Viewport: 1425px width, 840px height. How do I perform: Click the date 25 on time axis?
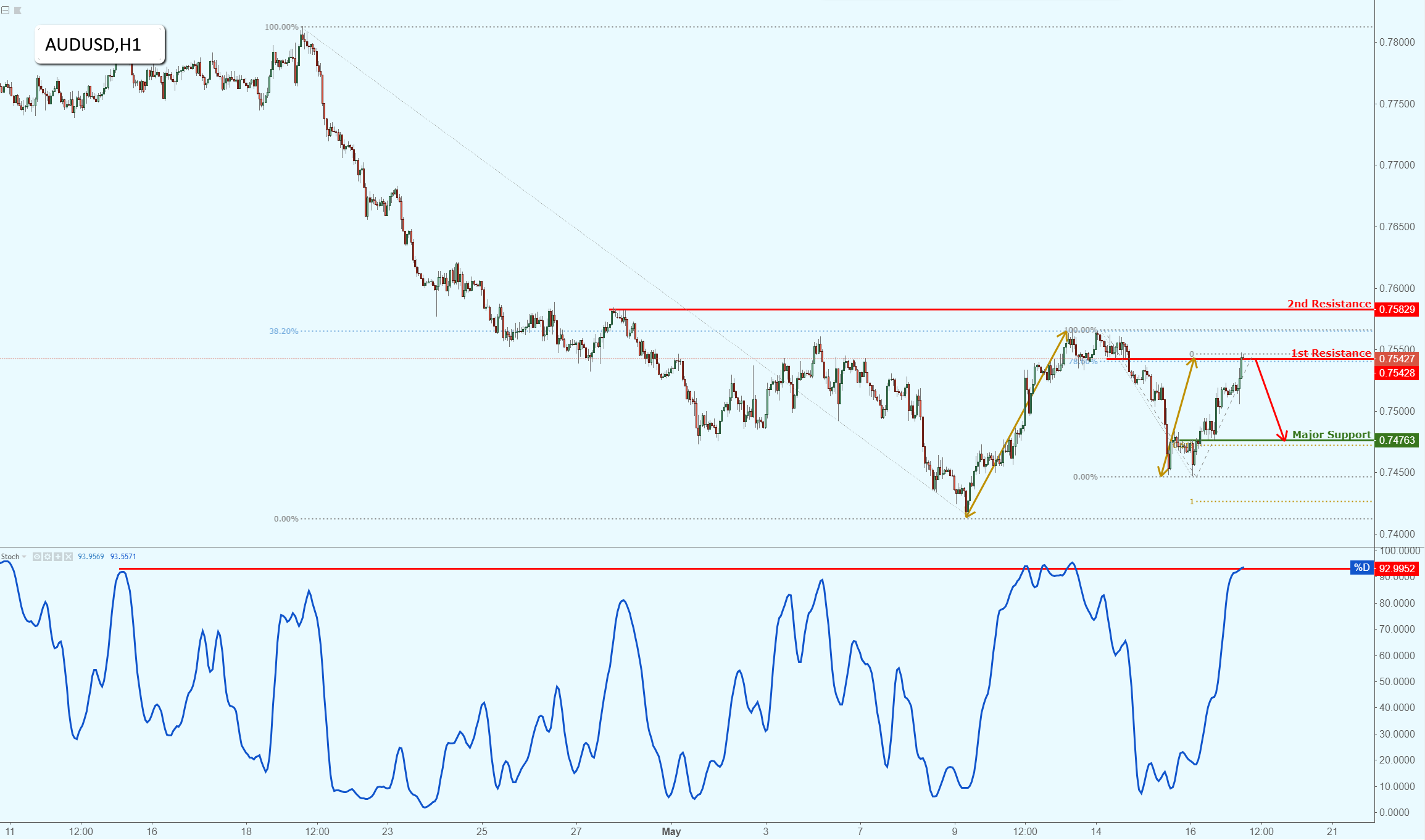482,831
